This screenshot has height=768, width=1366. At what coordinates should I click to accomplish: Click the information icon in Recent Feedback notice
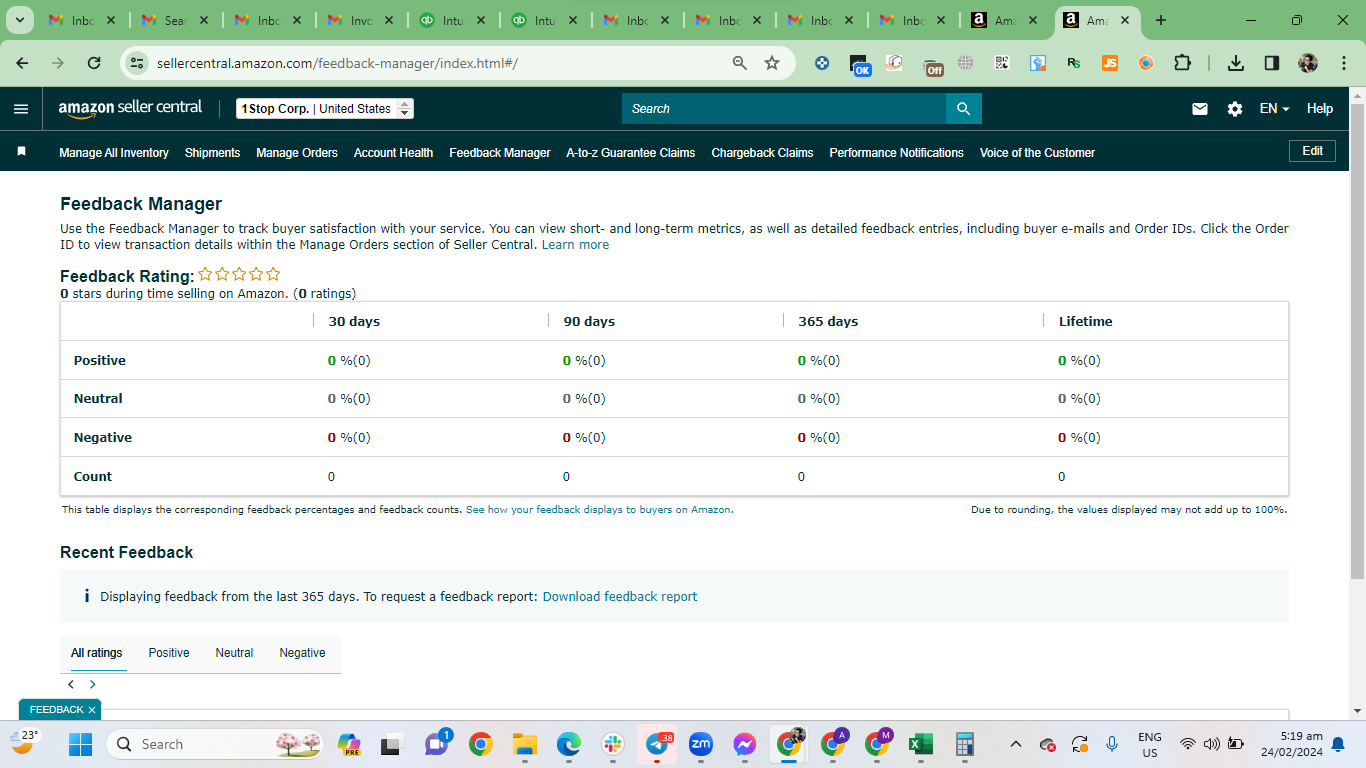pyautogui.click(x=87, y=597)
